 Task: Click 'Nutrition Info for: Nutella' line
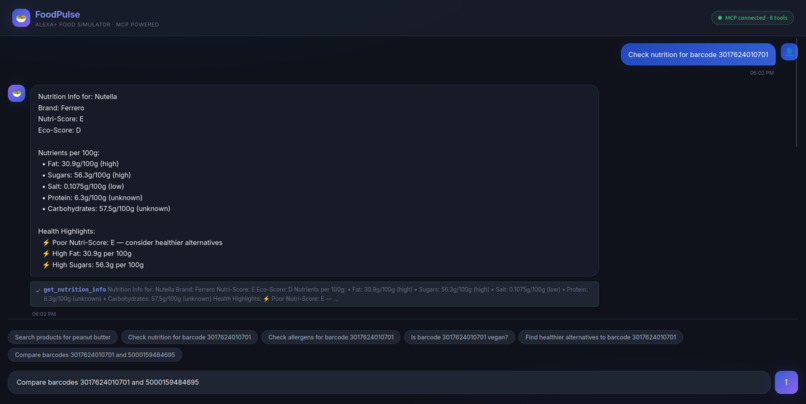[x=78, y=97]
